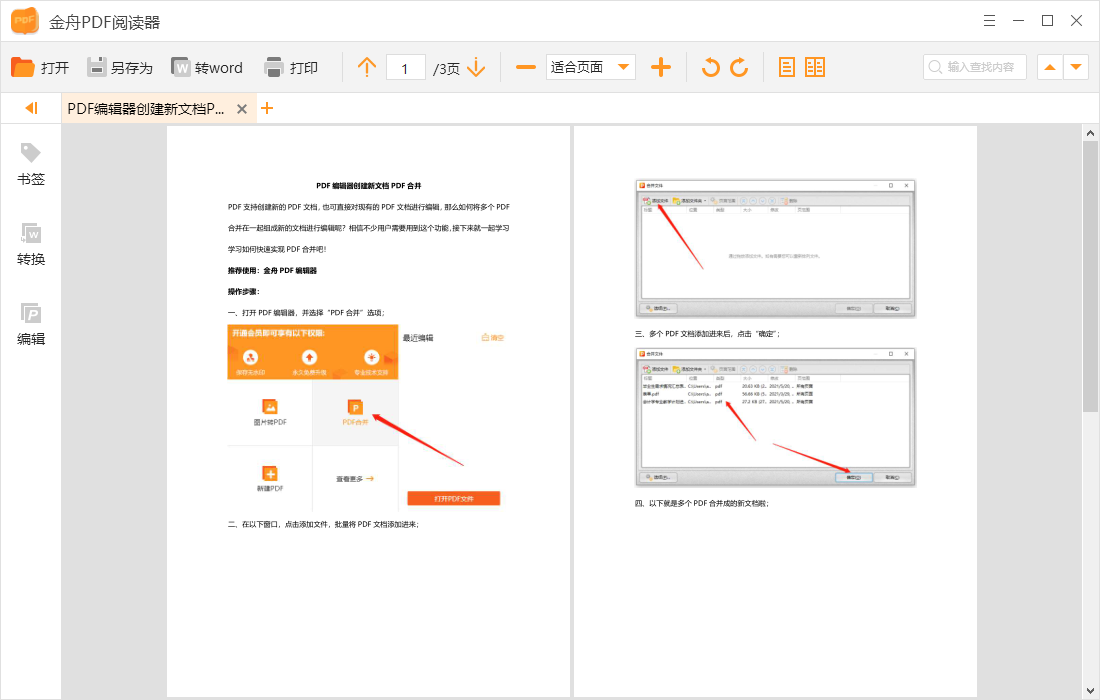The image size is (1100, 700).
Task: Click scrollbar up arrow
Action: 1089,133
